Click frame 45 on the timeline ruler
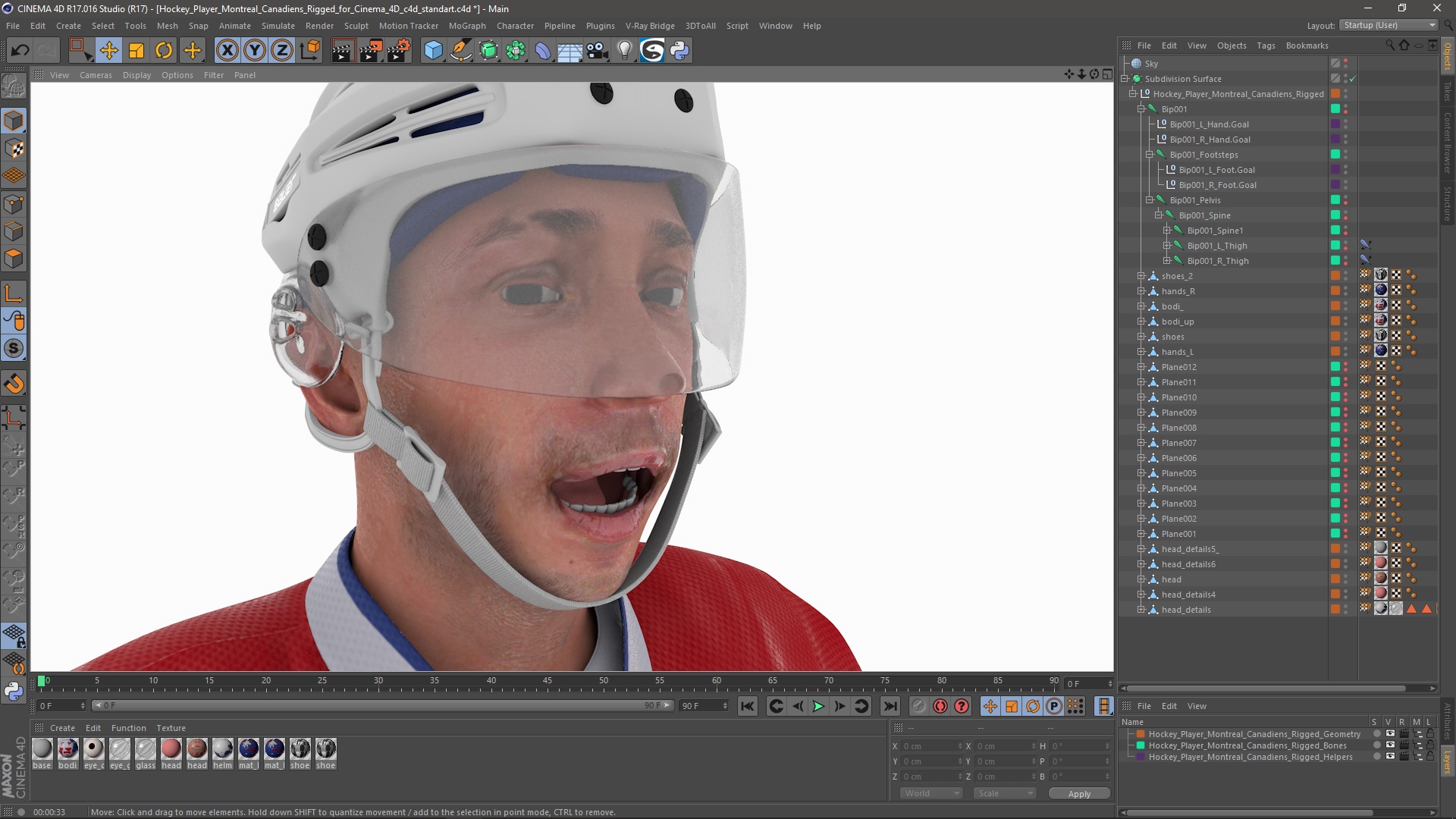The image size is (1456, 819). 548,681
